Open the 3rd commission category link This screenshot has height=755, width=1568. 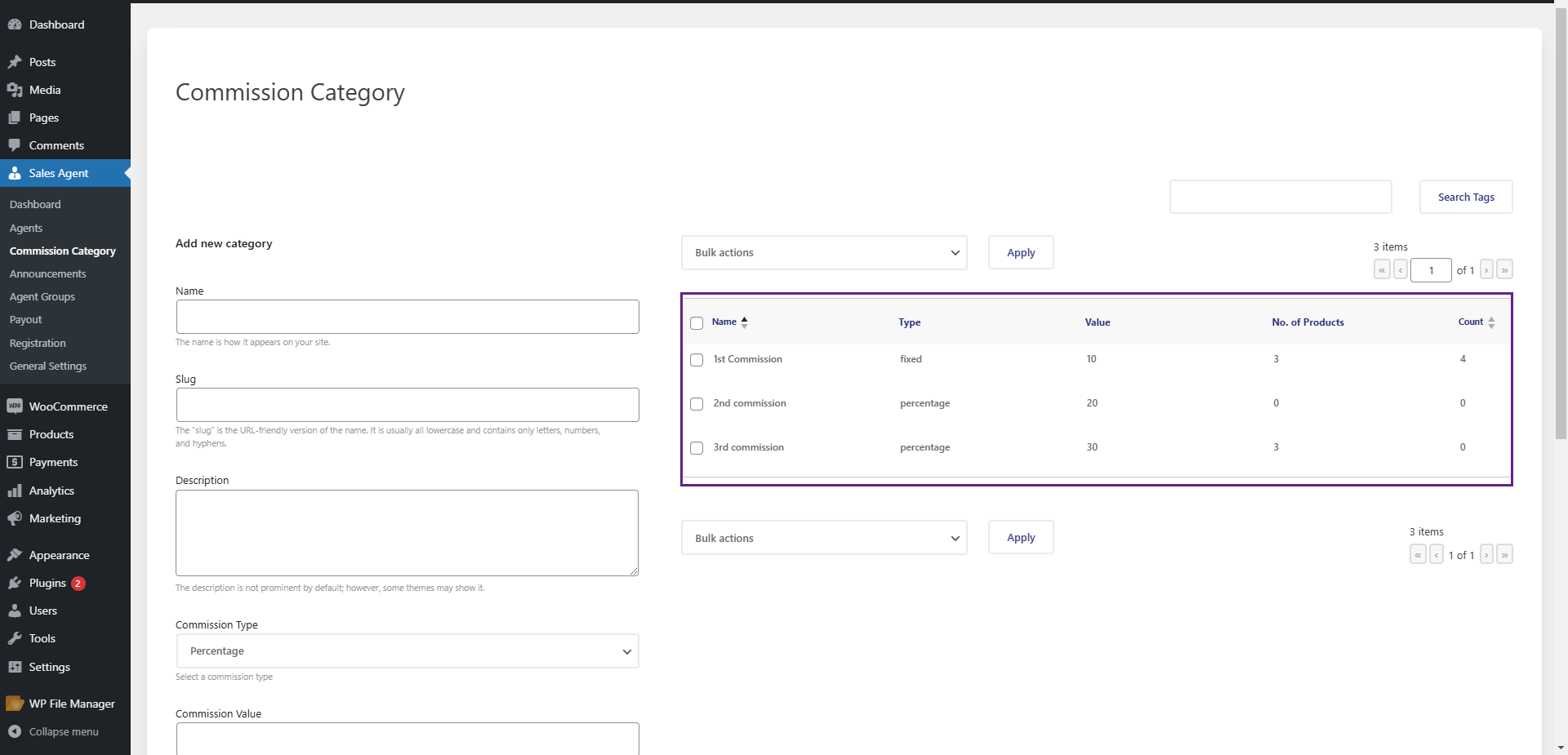tap(748, 447)
